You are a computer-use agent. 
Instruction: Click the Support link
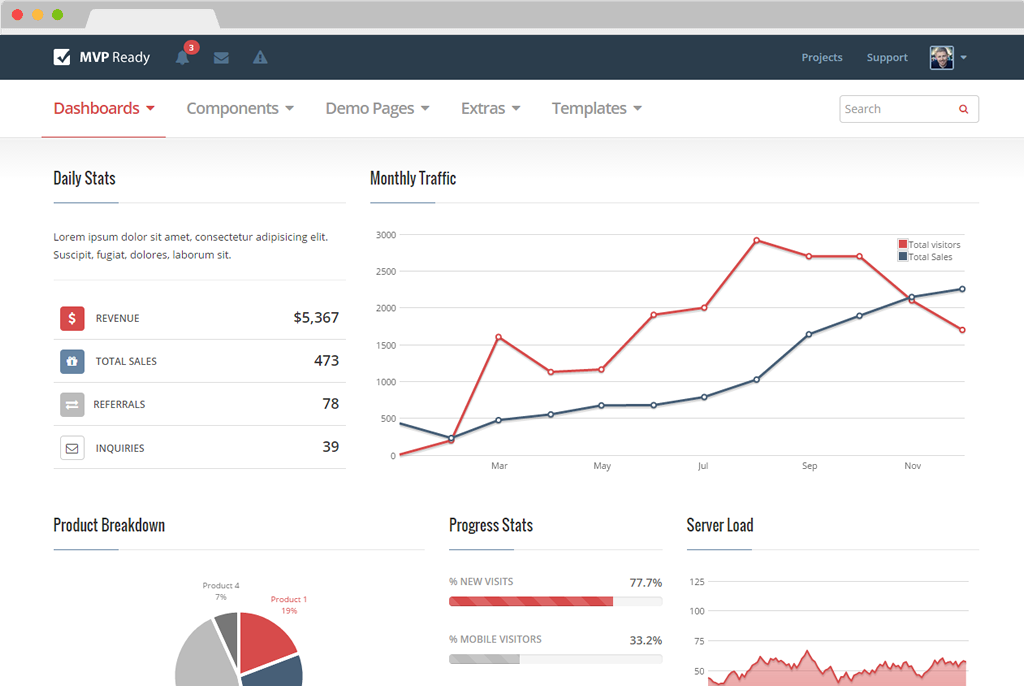887,57
